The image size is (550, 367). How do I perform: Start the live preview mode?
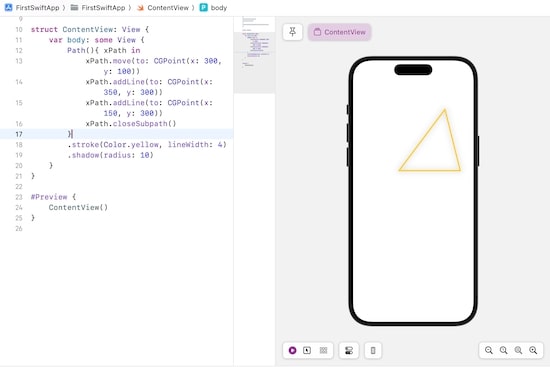292,350
